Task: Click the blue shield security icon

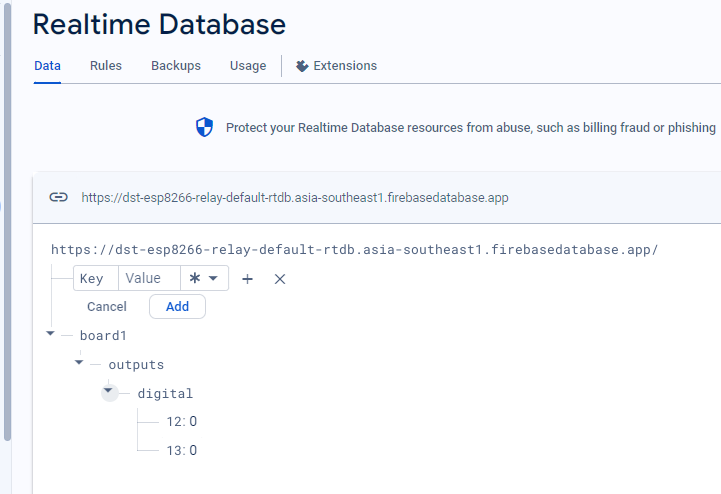Action: pos(204,127)
